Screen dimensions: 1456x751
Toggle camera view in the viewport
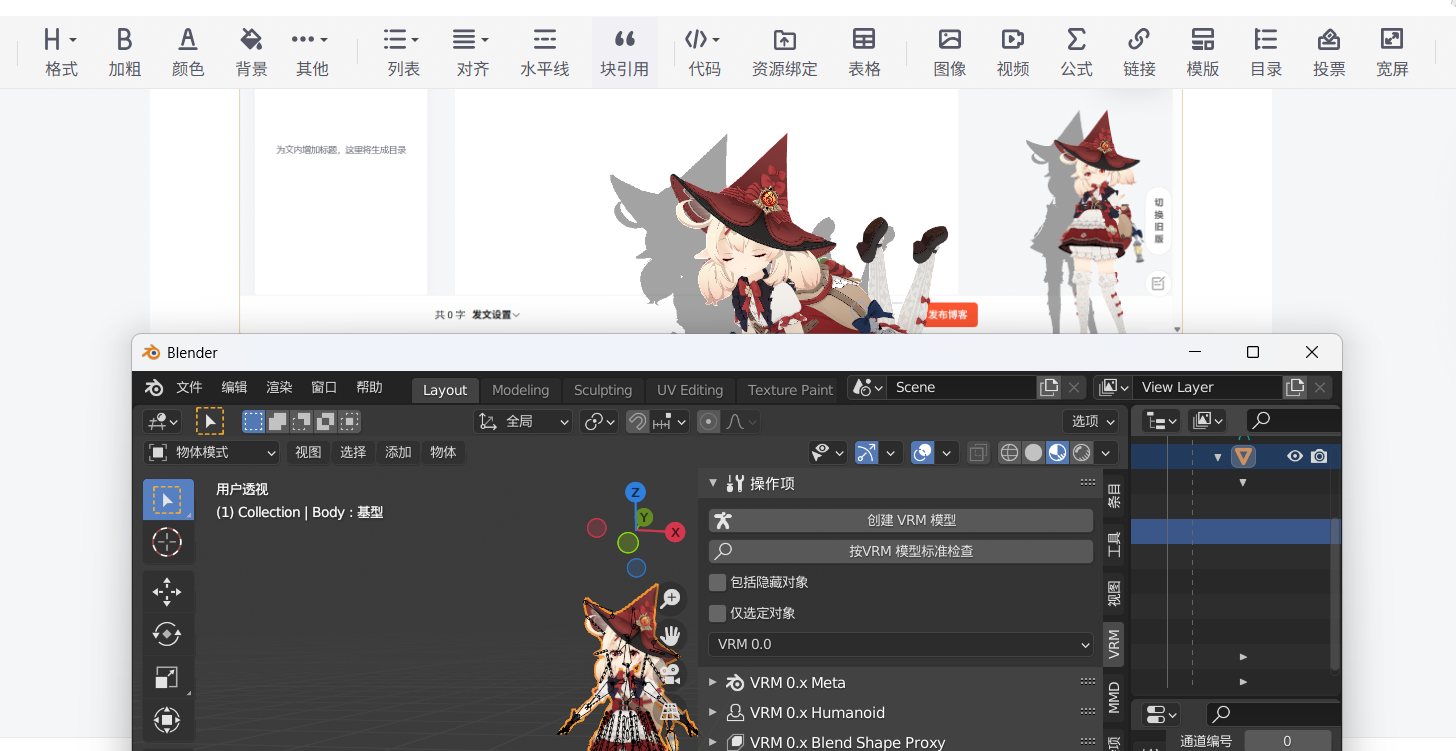tap(670, 673)
